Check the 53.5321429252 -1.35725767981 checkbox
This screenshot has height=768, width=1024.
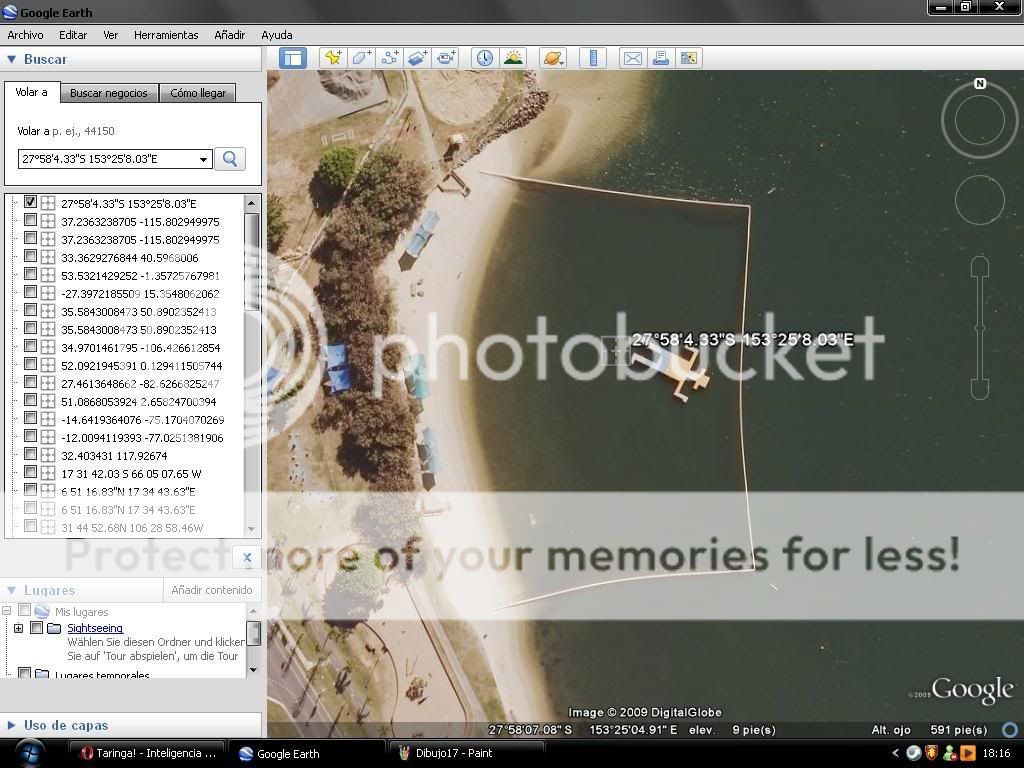pos(30,274)
